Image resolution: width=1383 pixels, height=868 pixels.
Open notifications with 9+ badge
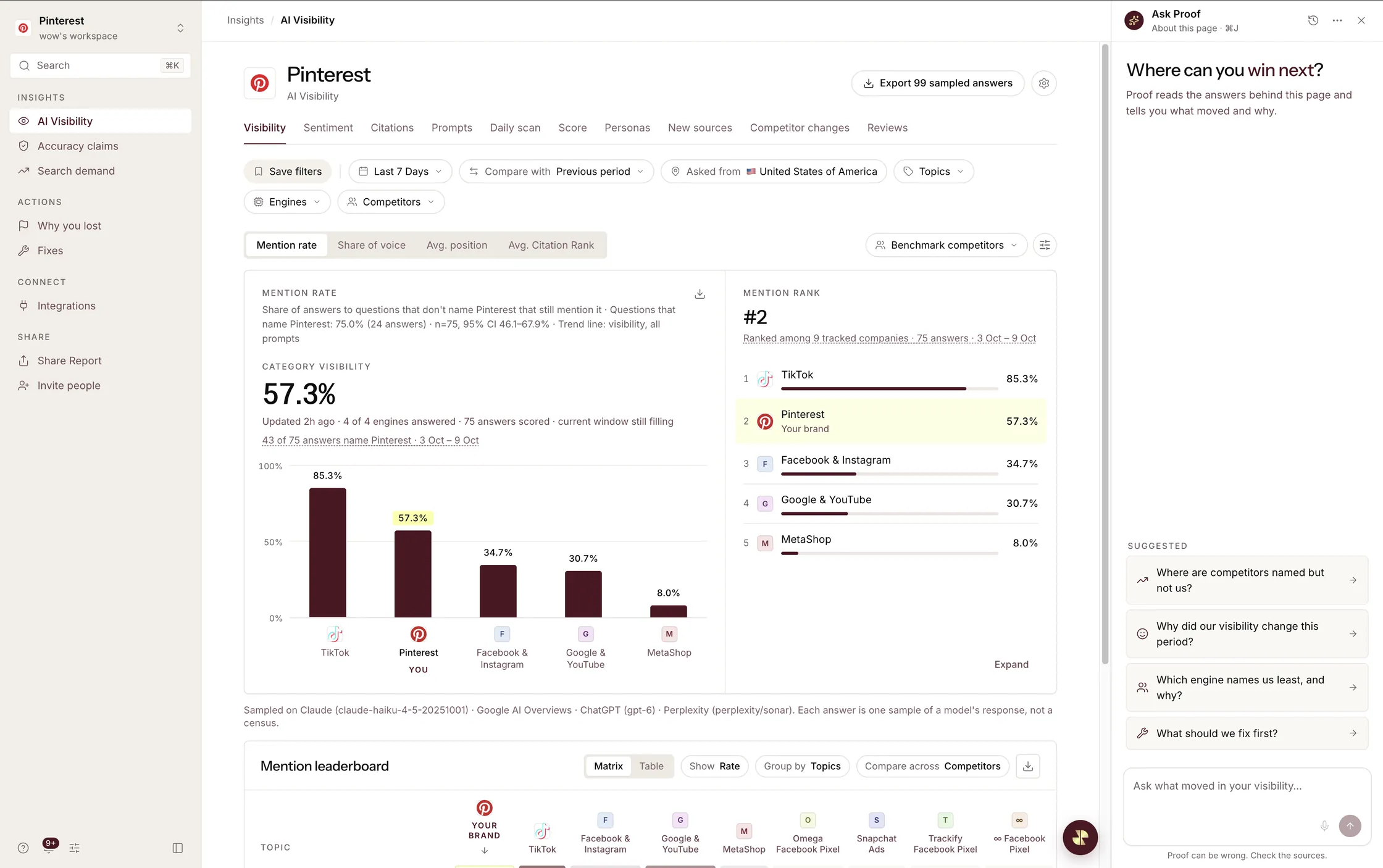(49, 846)
